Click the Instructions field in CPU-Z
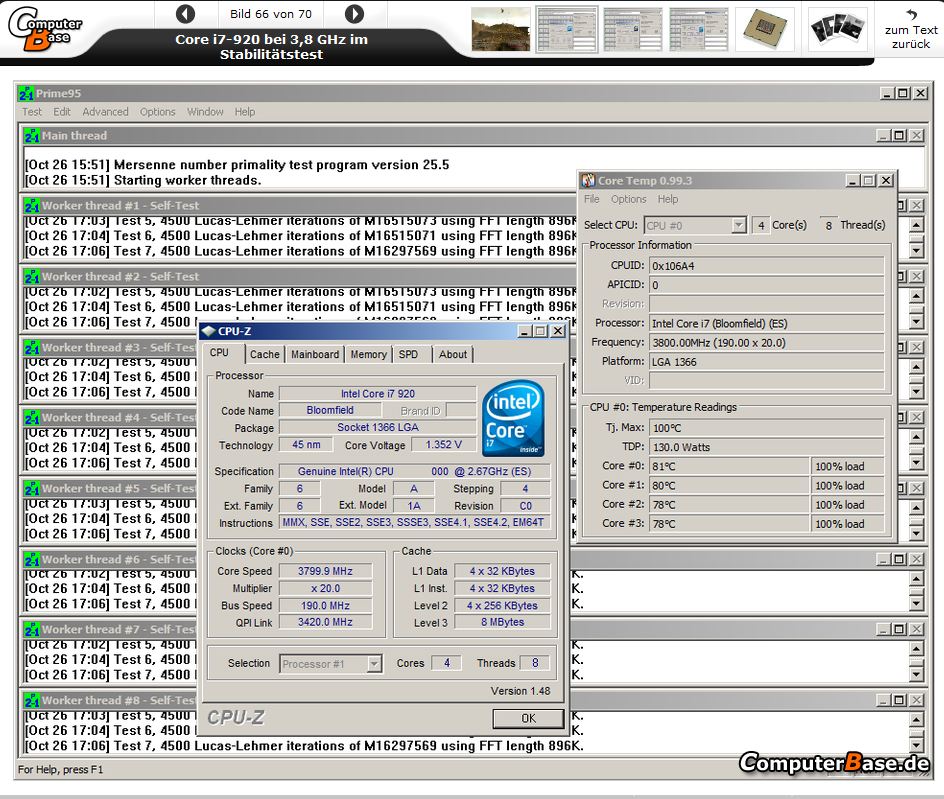Screen dimensions: 944x799 [x=414, y=523]
